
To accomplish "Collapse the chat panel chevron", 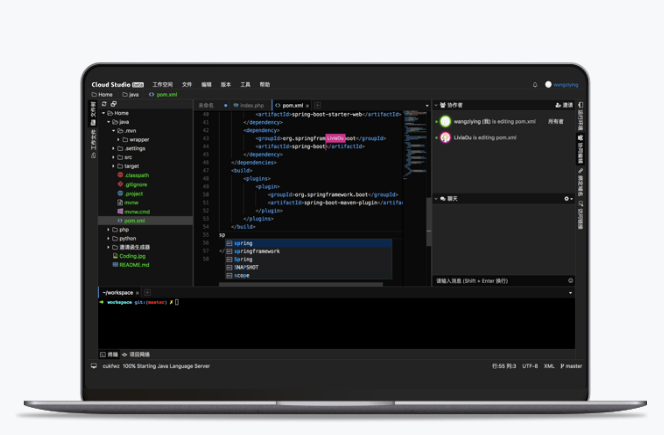I will 436,199.
